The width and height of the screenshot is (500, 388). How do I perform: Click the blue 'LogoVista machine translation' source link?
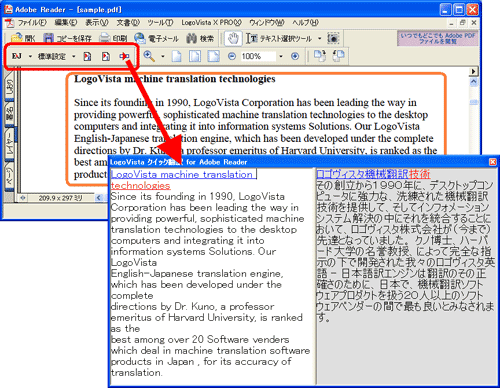coord(183,174)
